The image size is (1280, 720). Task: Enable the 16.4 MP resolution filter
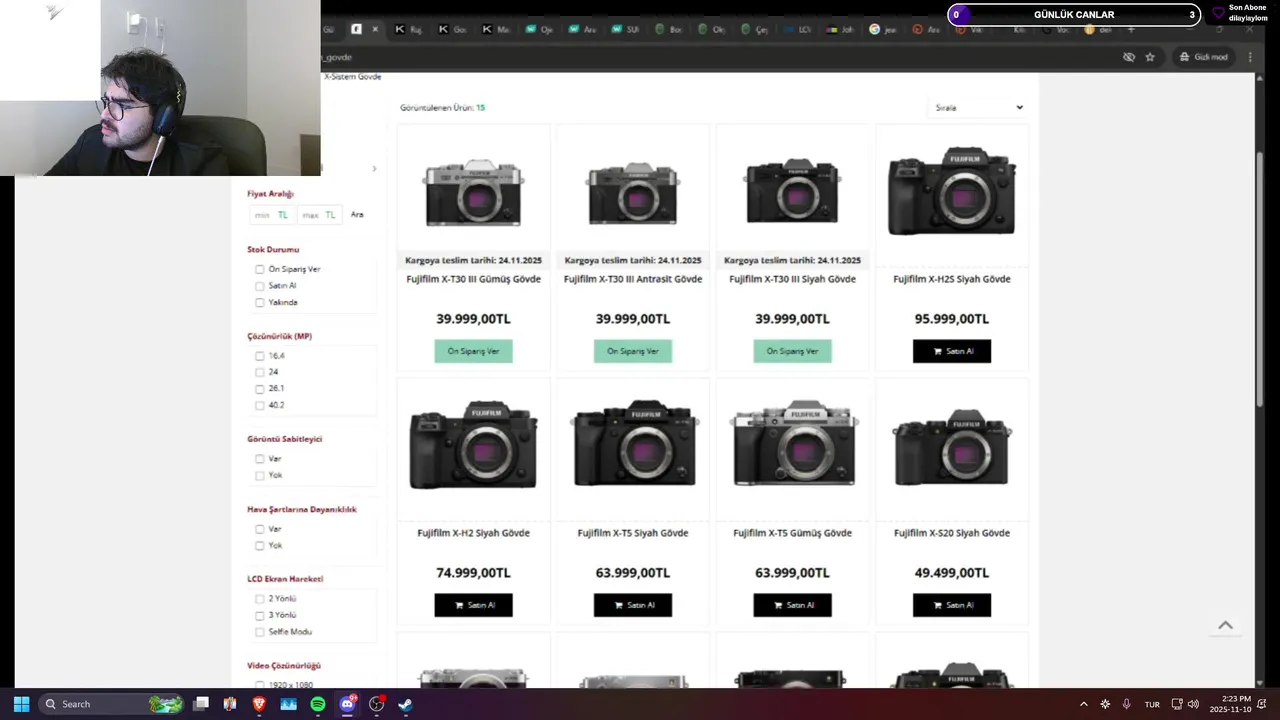(x=260, y=356)
